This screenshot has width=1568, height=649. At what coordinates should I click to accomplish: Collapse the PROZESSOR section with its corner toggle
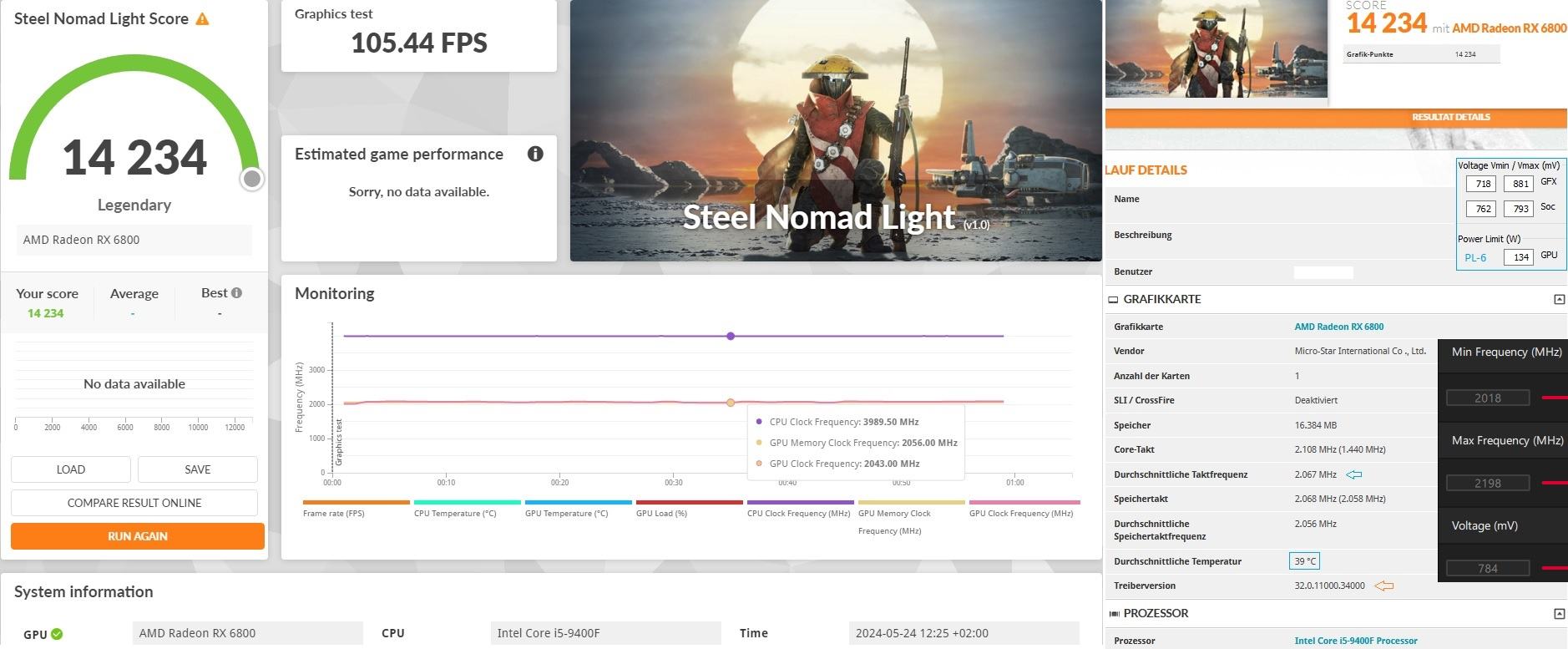pos(1558,613)
